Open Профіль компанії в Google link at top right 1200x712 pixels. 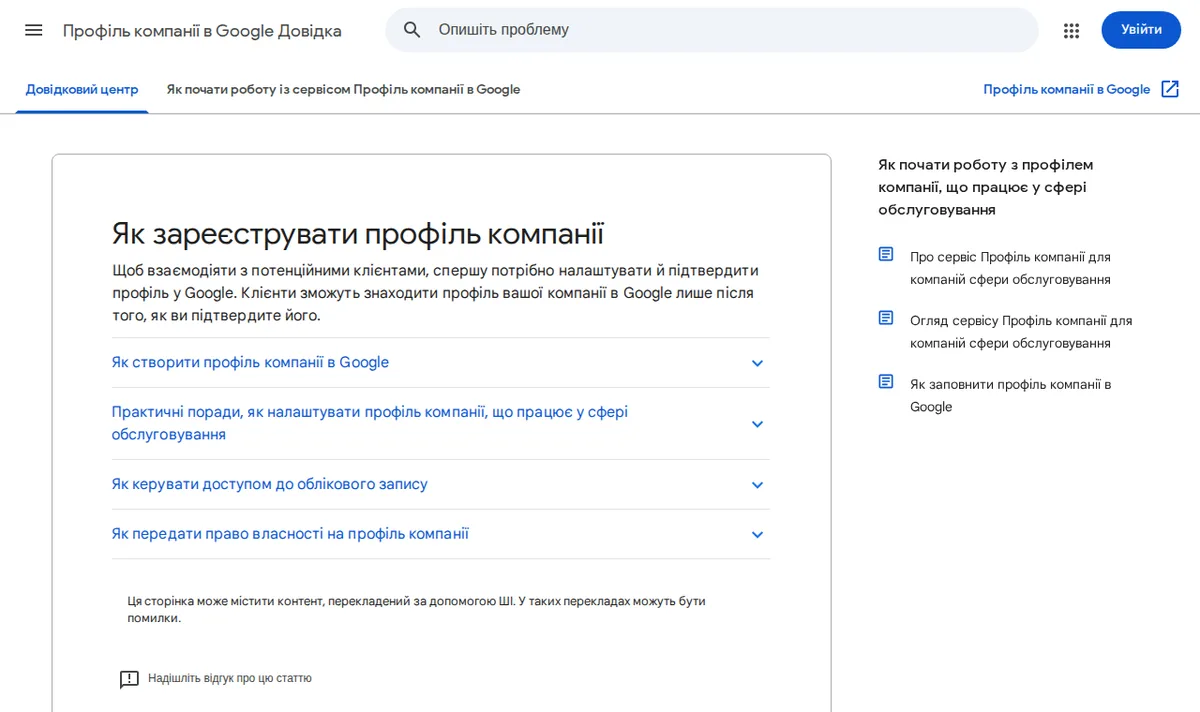click(x=1066, y=89)
